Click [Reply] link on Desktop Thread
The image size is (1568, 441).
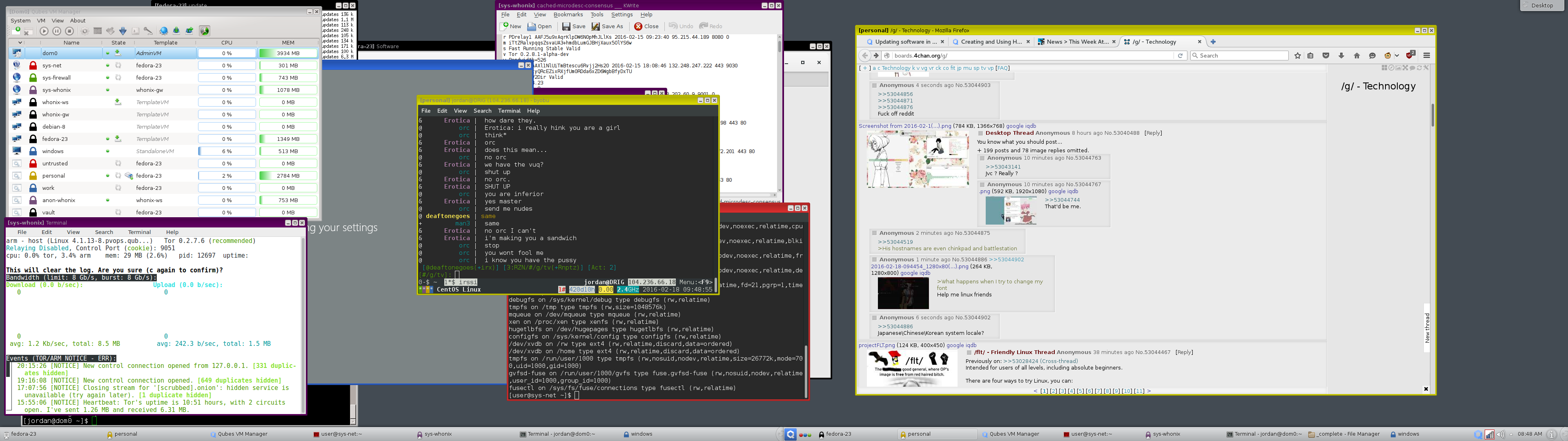click(1153, 133)
